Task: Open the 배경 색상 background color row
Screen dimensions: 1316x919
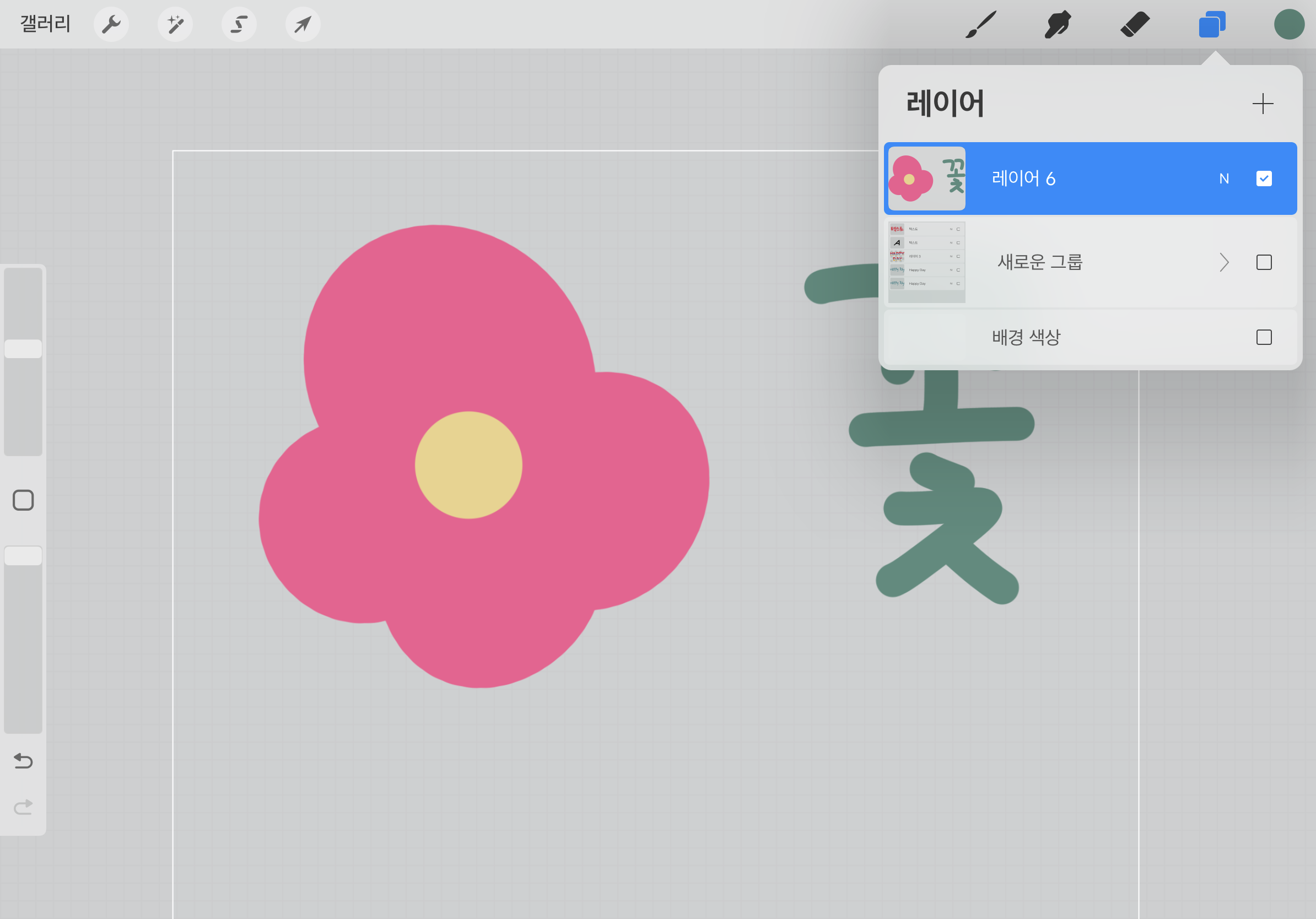Action: pyautogui.click(x=1090, y=337)
